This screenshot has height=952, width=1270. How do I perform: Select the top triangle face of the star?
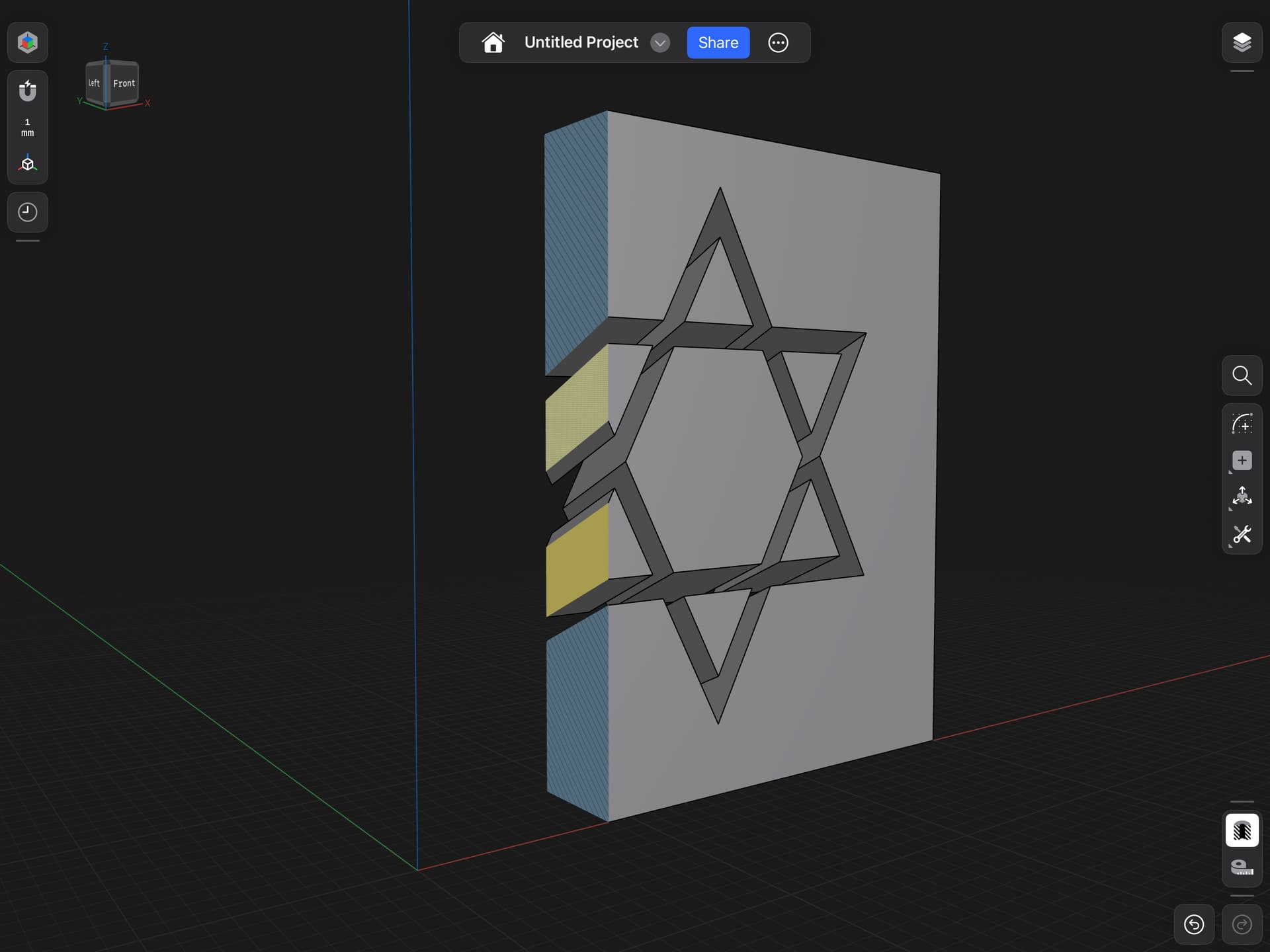720,291
